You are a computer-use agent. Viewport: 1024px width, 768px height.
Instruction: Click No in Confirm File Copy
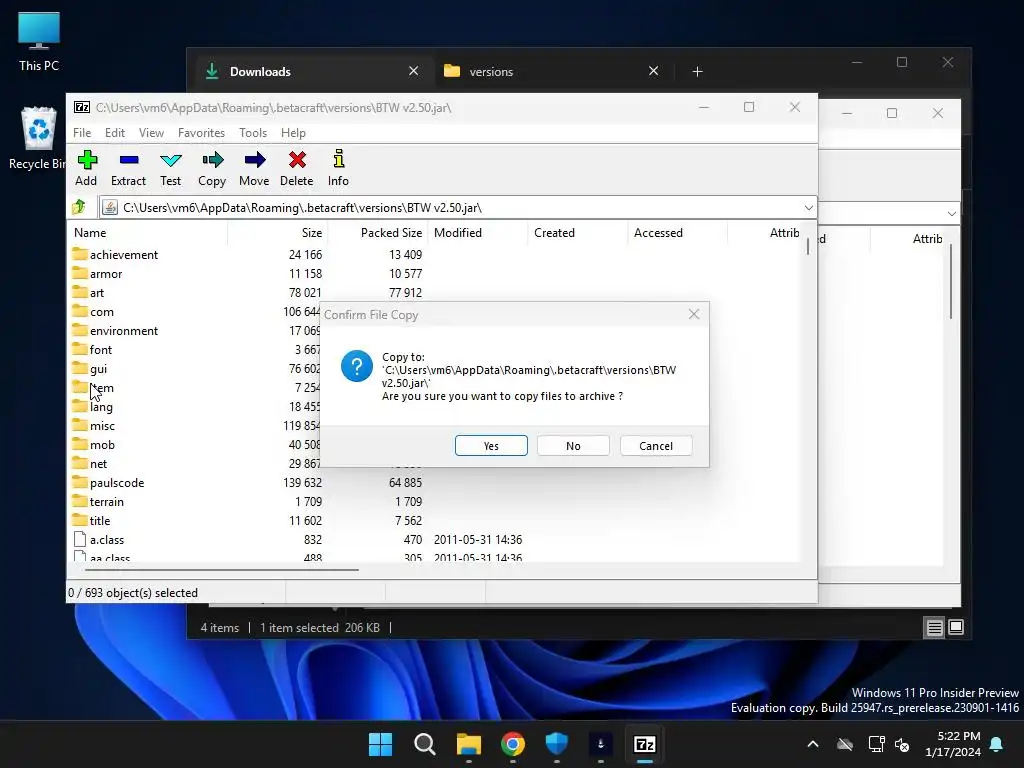tap(573, 445)
